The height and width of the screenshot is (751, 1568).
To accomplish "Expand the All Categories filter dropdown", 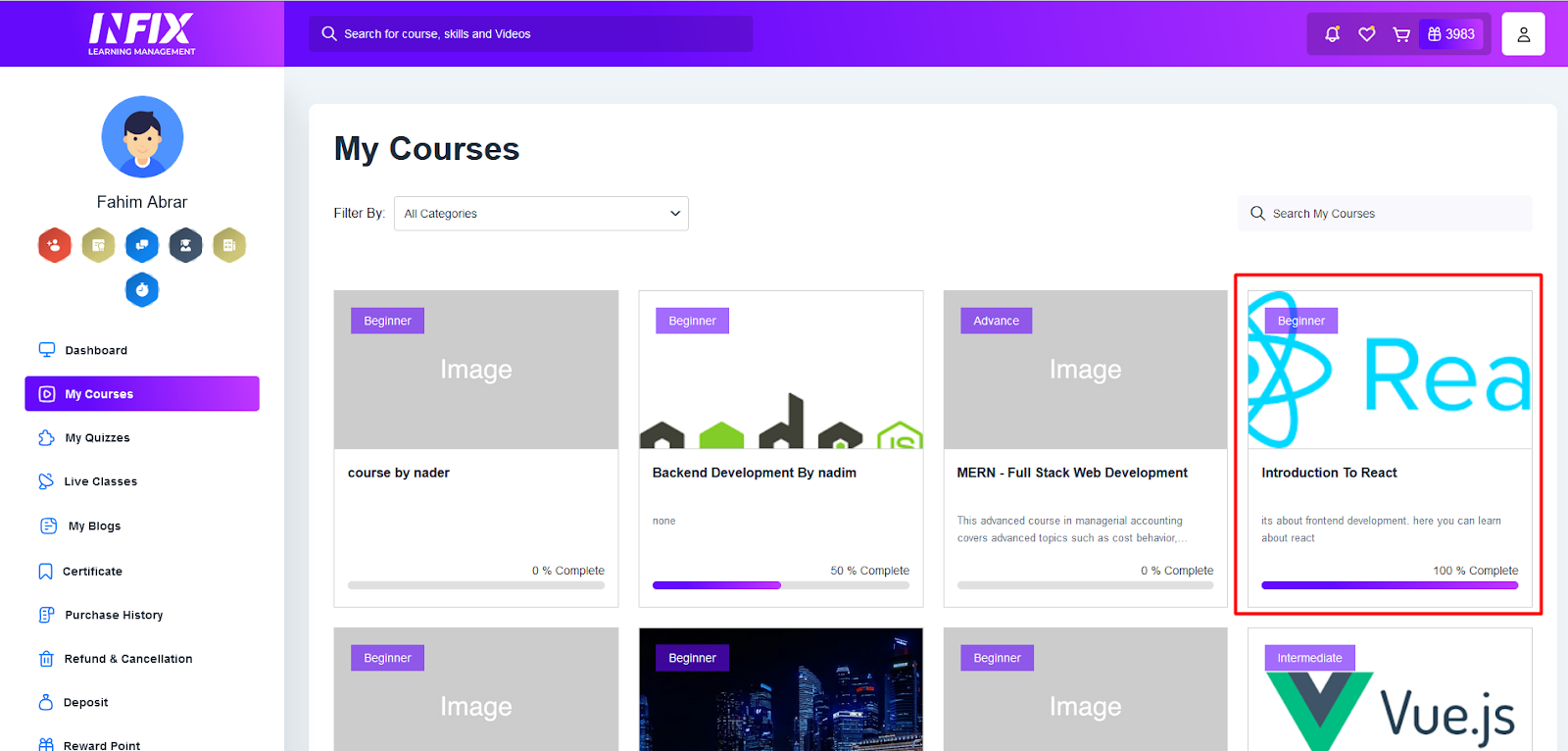I will 541,214.
